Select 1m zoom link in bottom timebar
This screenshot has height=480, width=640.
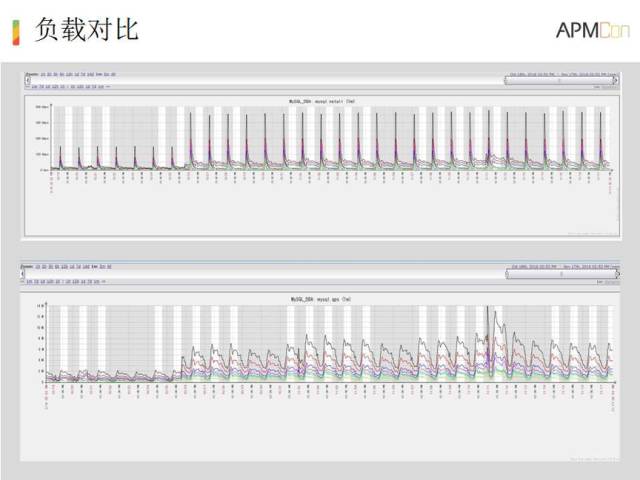click(94, 267)
